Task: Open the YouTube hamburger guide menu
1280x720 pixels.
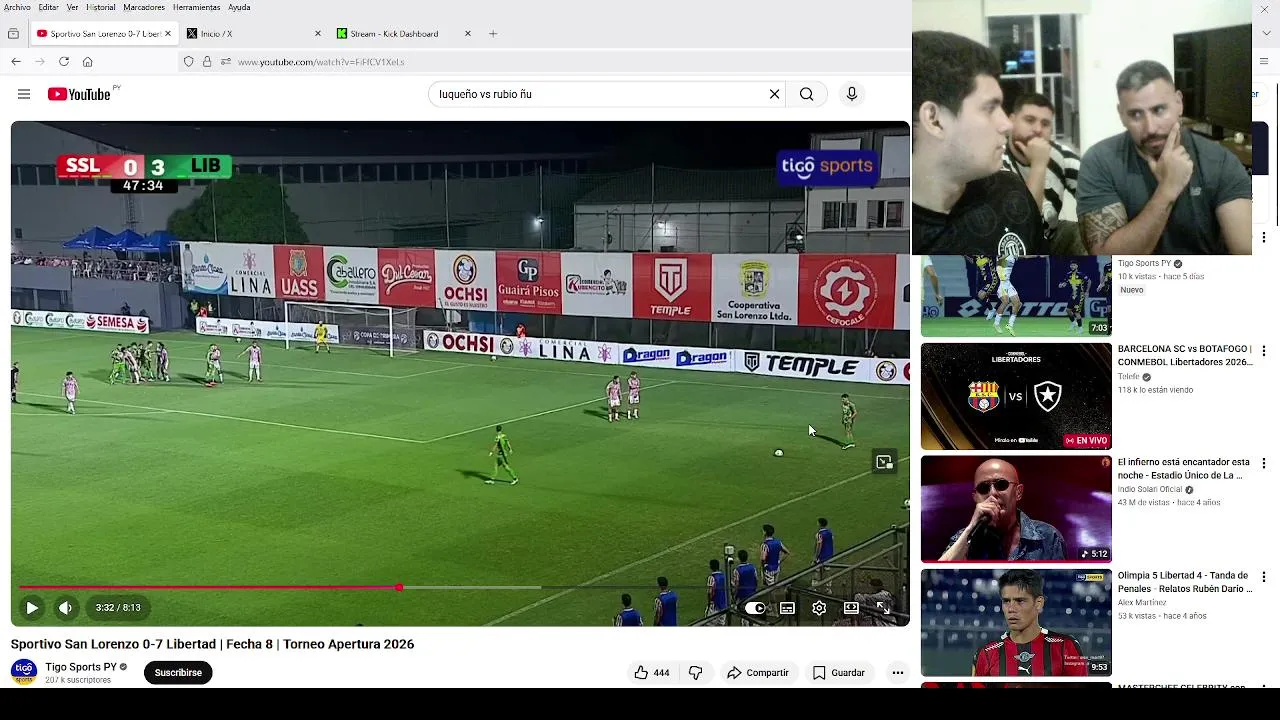Action: click(x=24, y=94)
